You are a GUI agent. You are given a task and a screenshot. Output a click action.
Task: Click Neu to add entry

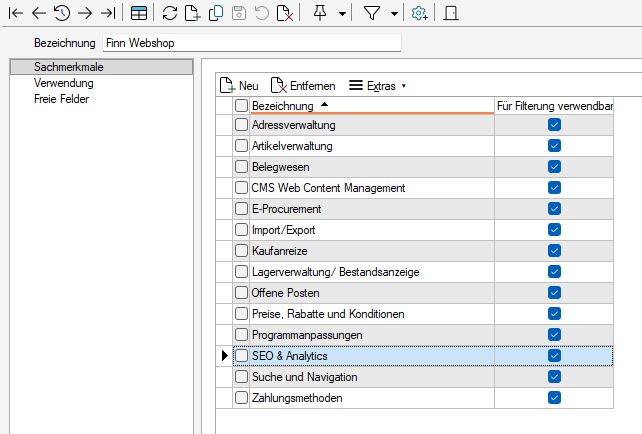pyautogui.click(x=239, y=86)
